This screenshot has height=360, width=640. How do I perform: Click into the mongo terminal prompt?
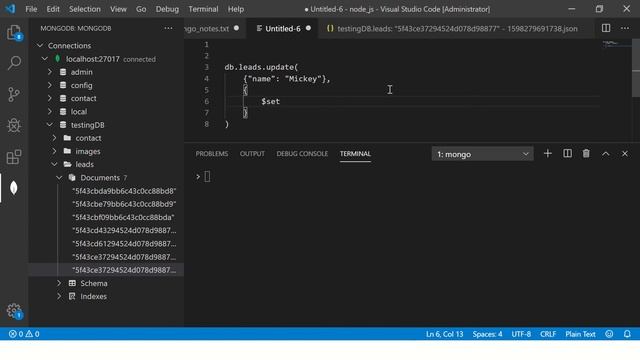[x=207, y=177]
